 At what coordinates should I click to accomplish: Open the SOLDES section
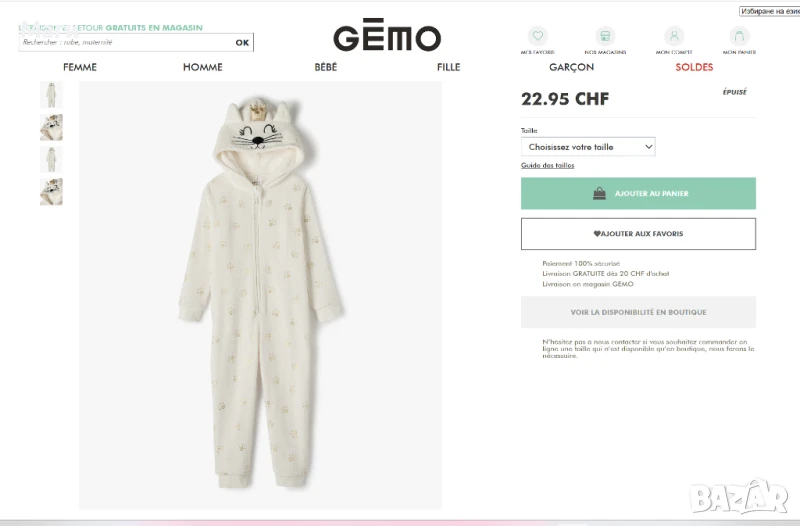[x=694, y=67]
